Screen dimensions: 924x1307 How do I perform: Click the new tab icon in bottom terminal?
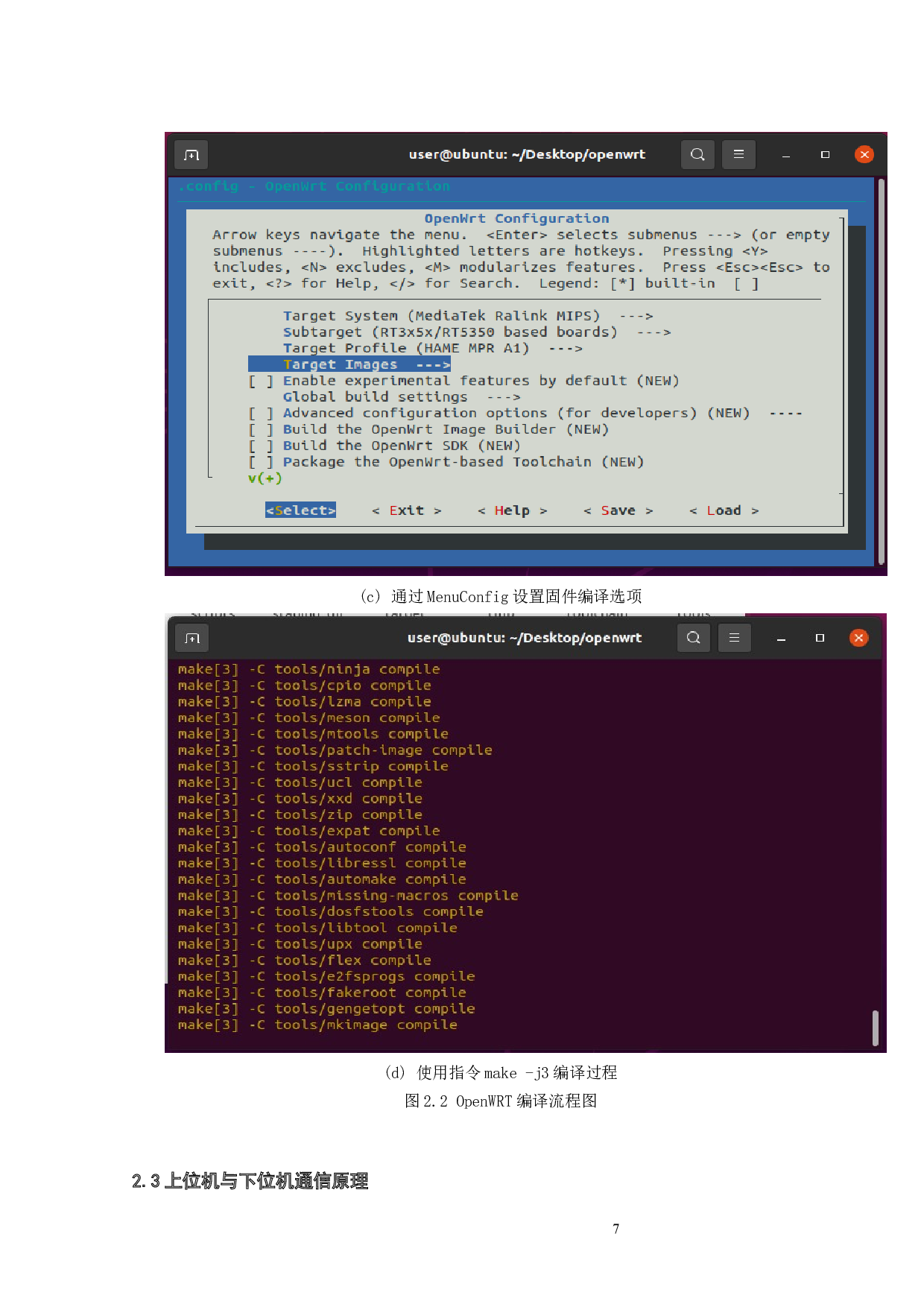[192, 639]
